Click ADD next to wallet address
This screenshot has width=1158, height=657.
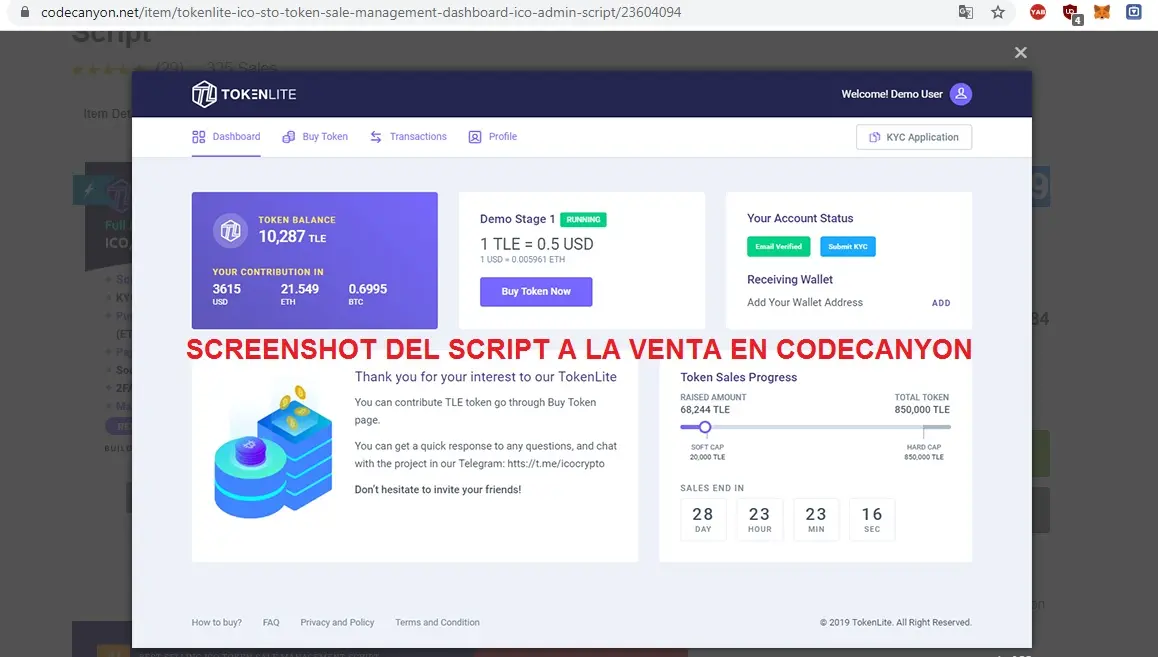(941, 303)
